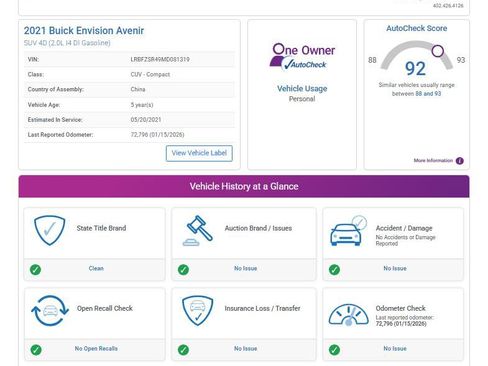Click the 'between 88 and 93' range text
This screenshot has height=366, width=488.
click(416, 94)
